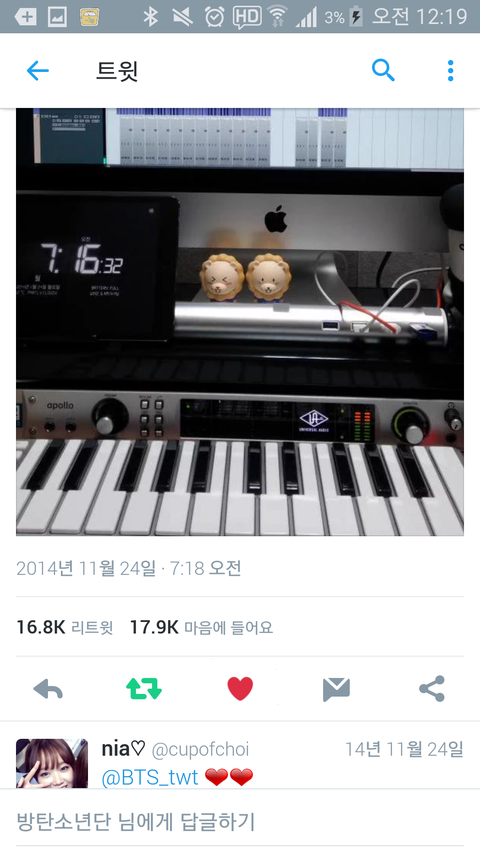Open the three-dot overflow menu

450,71
